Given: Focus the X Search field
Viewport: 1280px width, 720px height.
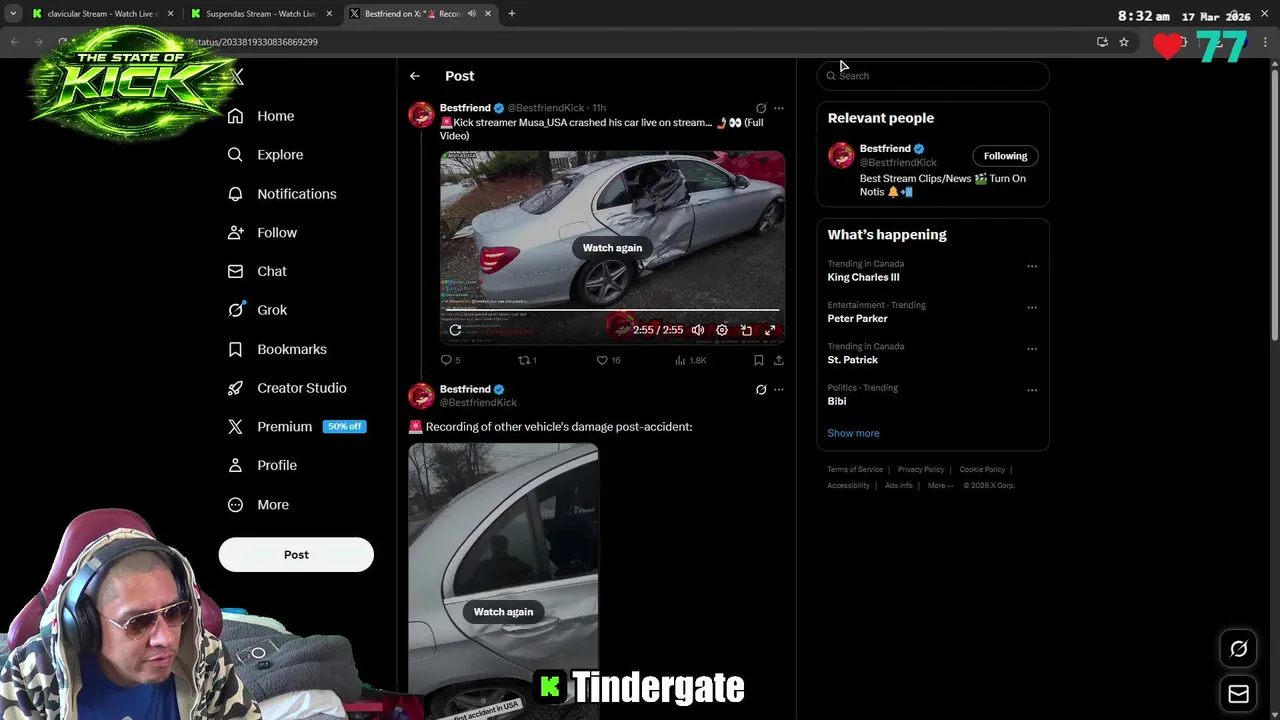Looking at the screenshot, I should point(933,76).
